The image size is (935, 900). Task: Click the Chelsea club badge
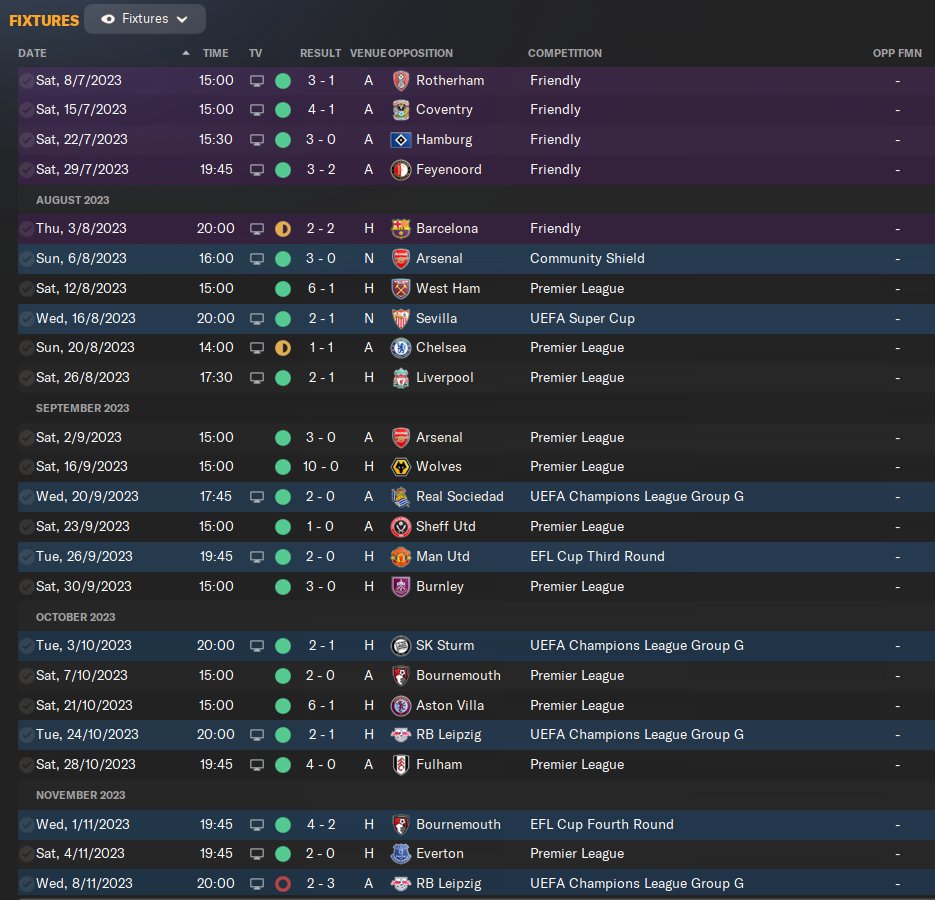coord(401,348)
